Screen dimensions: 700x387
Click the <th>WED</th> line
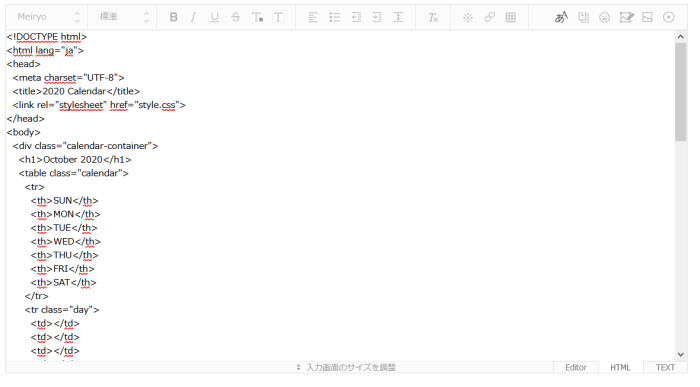66,241
